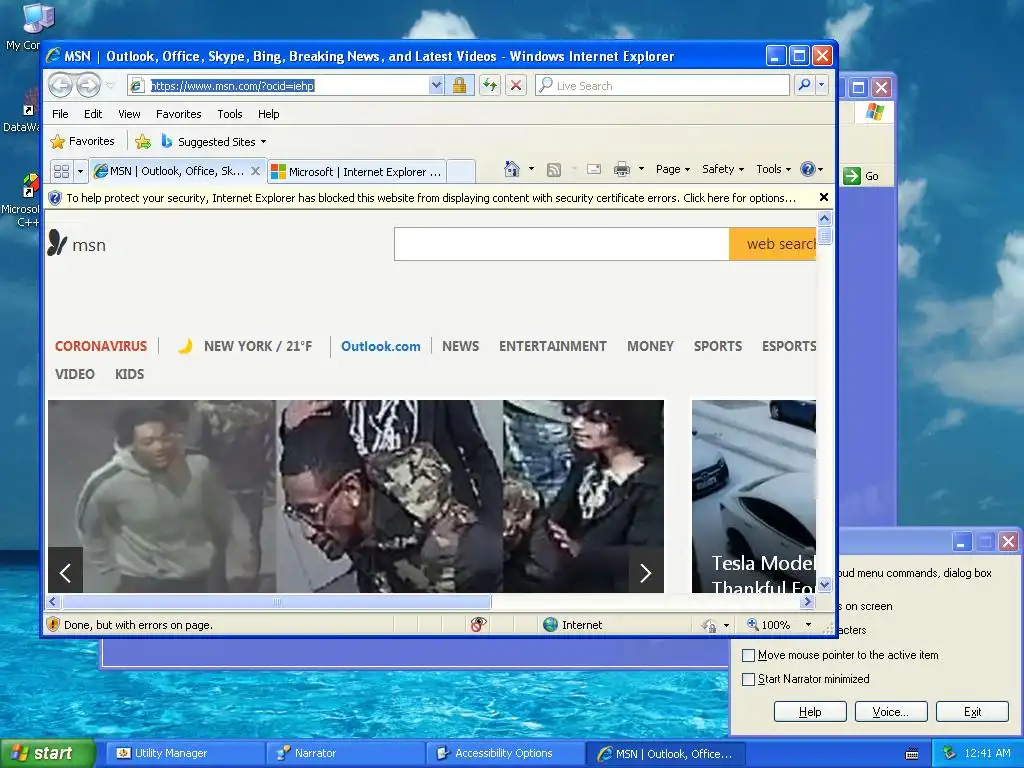Click the RSS feeds icon
The height and width of the screenshot is (768, 1024).
(x=554, y=170)
